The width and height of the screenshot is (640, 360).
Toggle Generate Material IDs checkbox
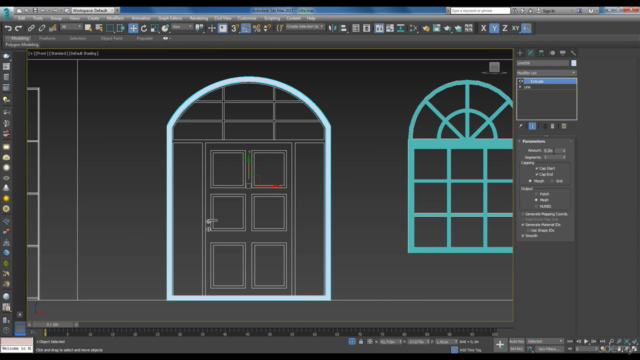point(523,224)
